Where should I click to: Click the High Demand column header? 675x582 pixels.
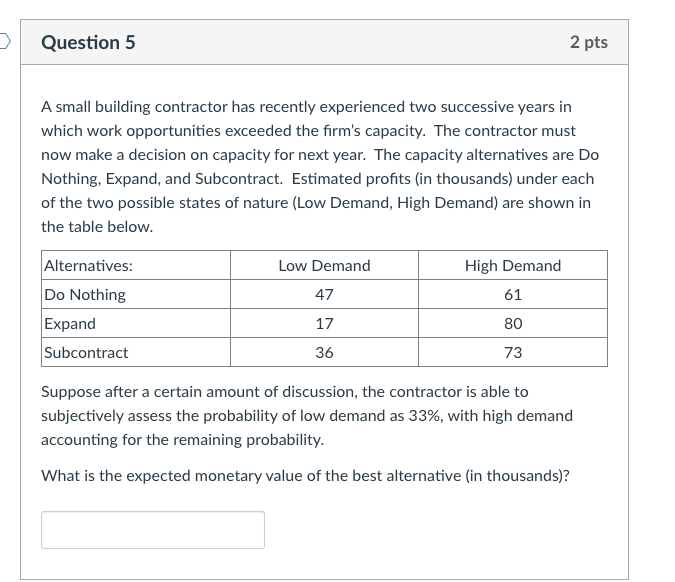(x=513, y=265)
